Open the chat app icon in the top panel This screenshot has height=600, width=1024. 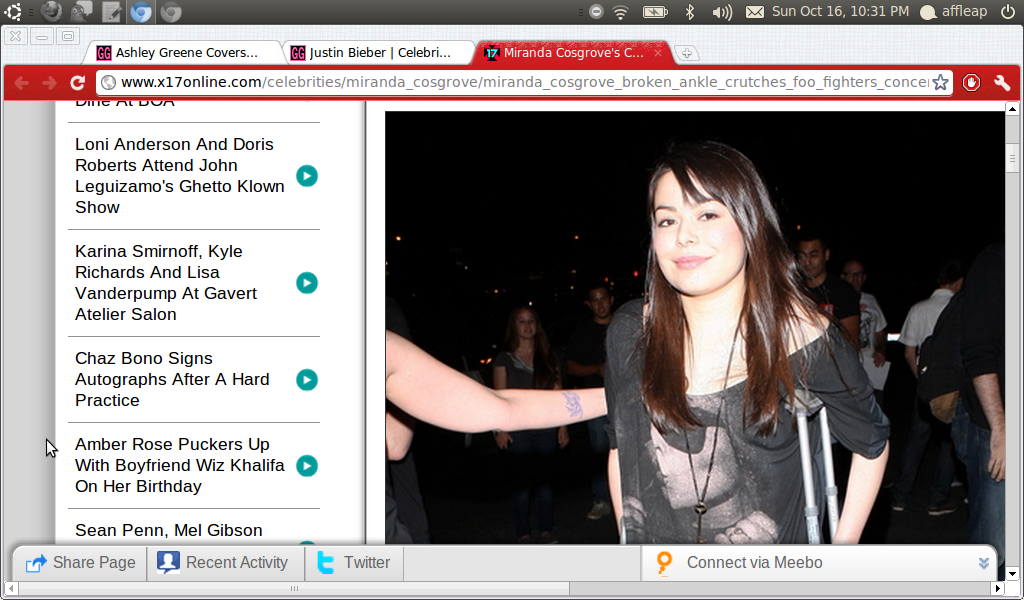(82, 12)
